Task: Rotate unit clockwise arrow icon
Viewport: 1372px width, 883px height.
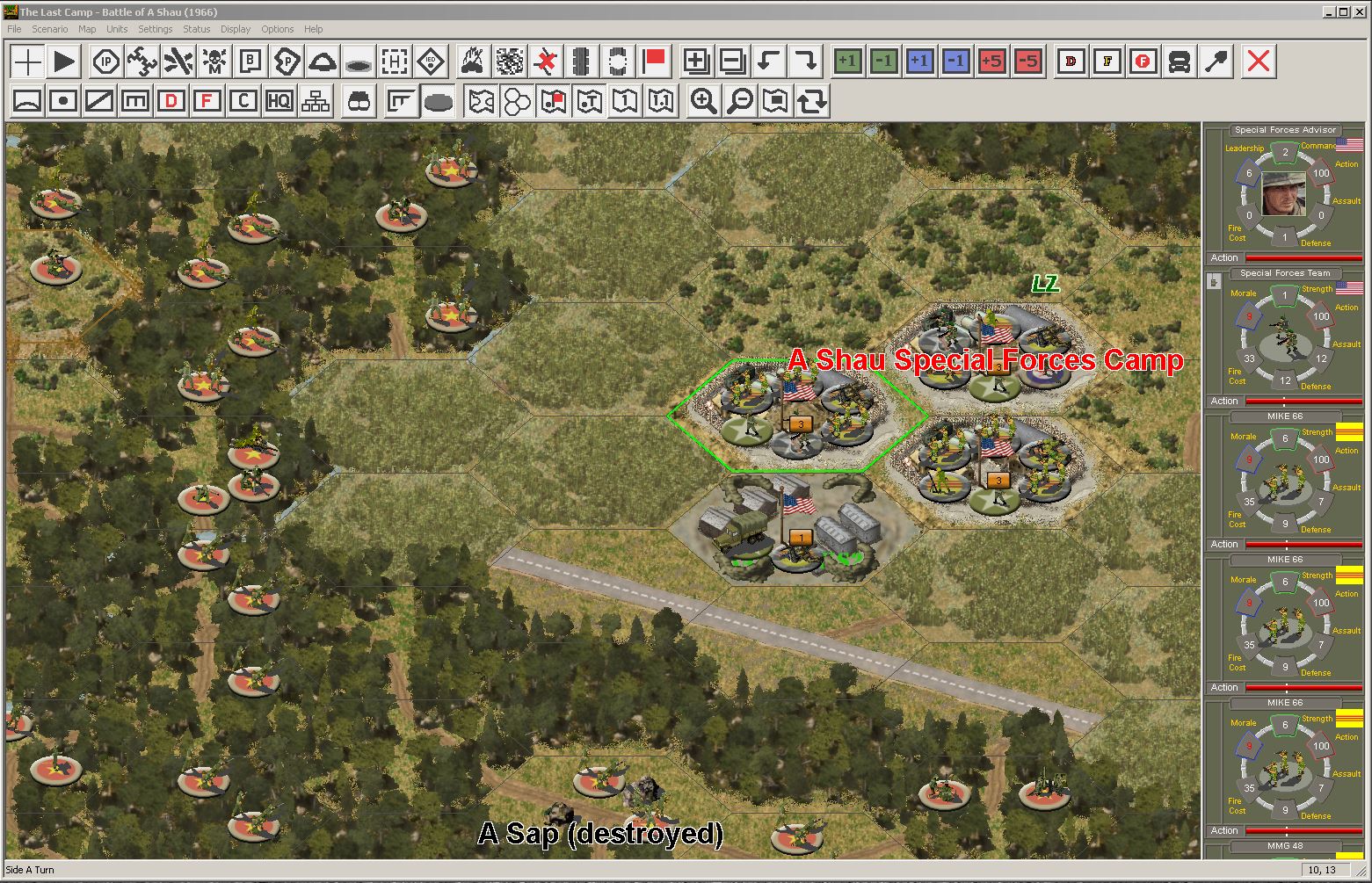Action: click(805, 62)
